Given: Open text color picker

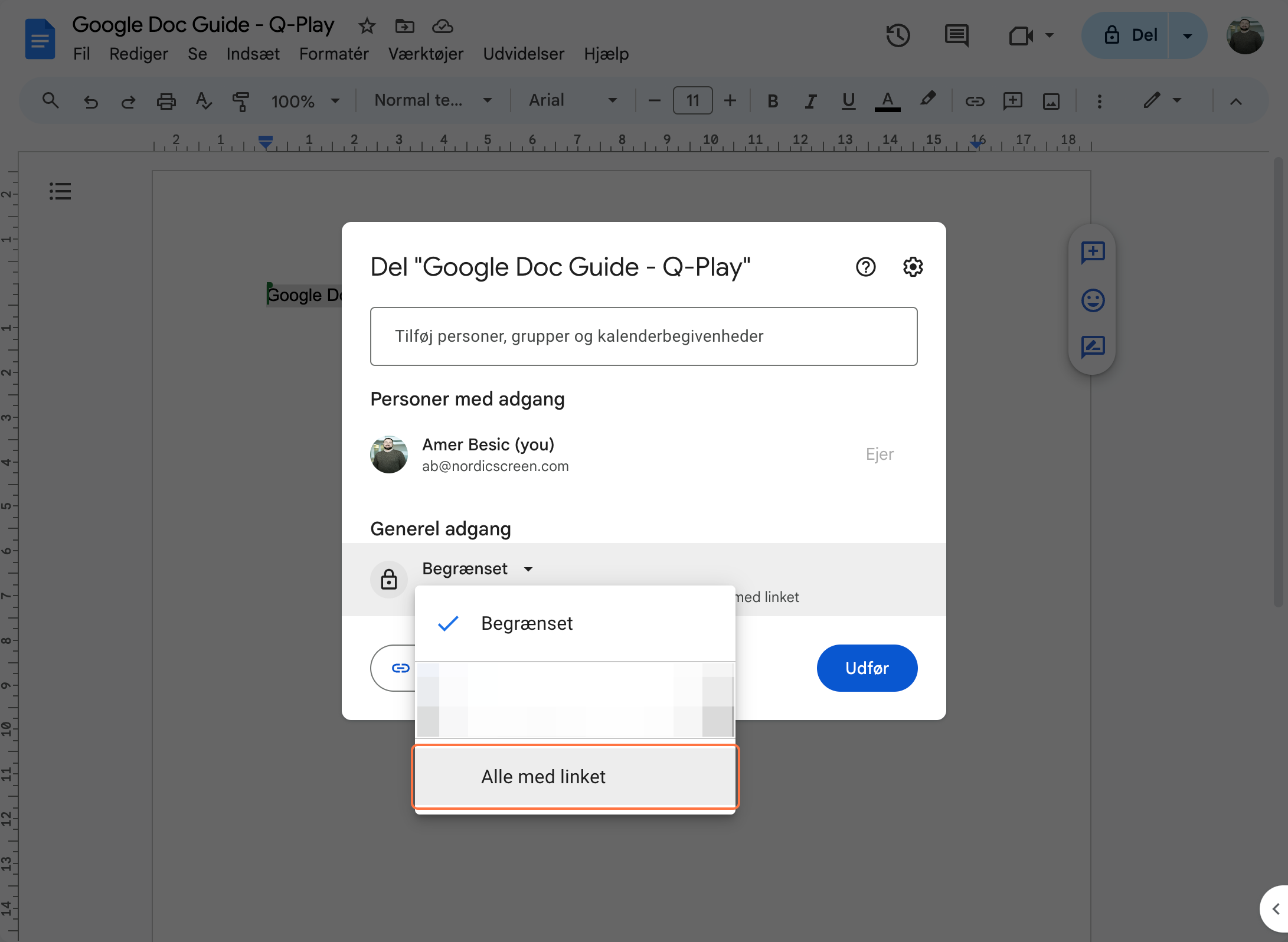Looking at the screenshot, I should point(887,102).
